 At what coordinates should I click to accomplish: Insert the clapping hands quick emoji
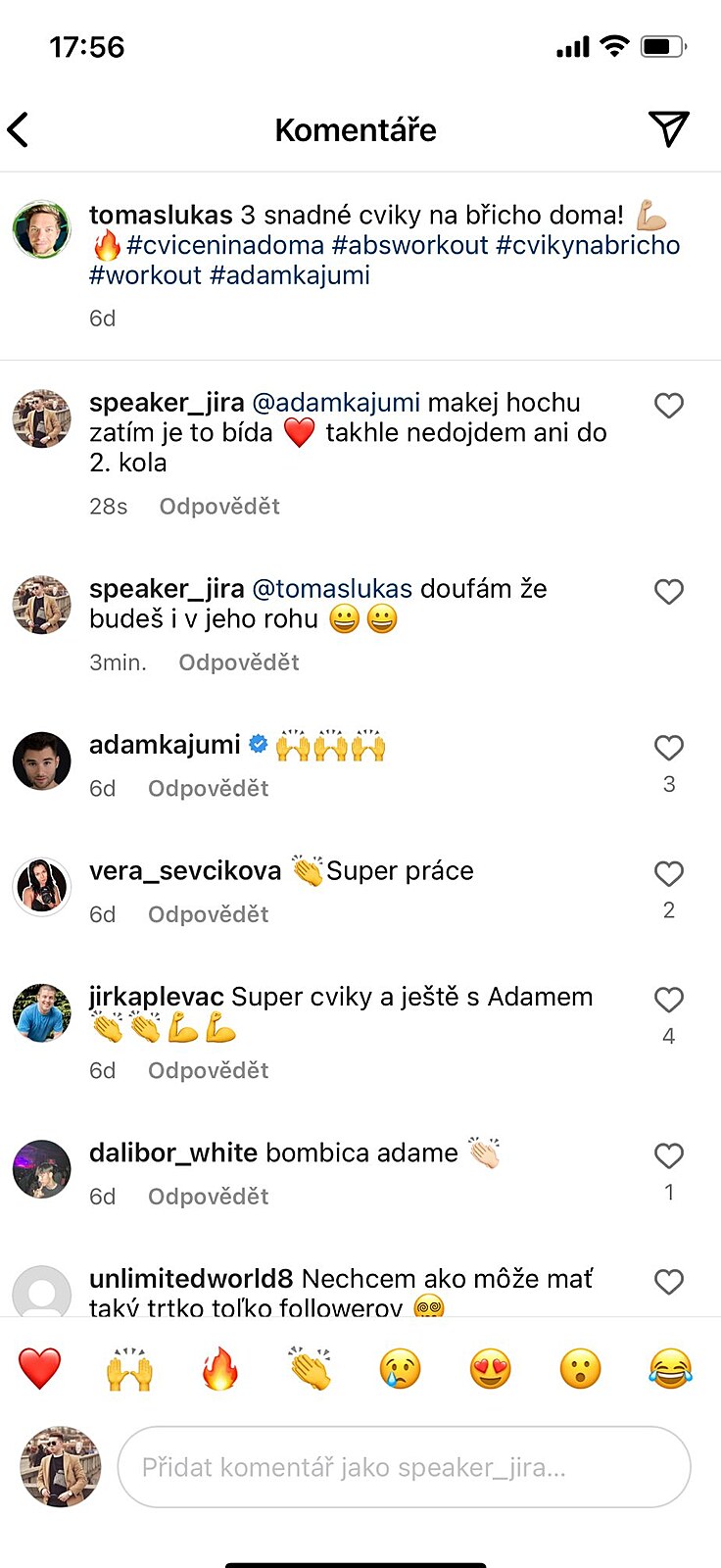311,1368
